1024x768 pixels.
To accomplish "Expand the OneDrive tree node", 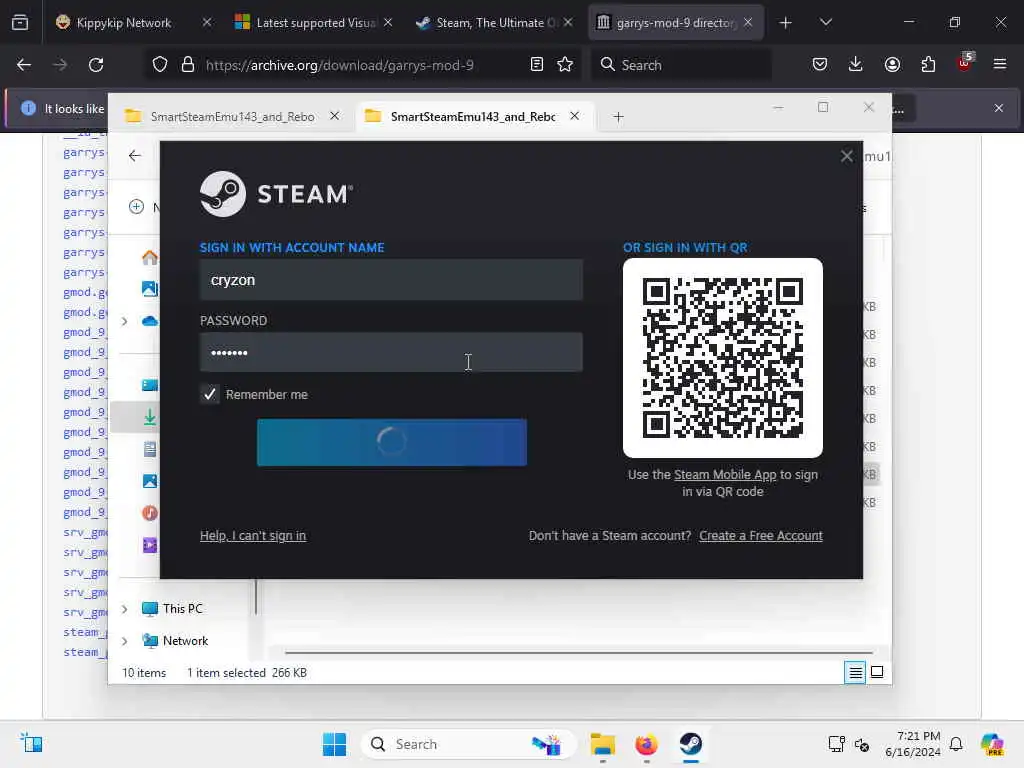I will (x=124, y=321).
